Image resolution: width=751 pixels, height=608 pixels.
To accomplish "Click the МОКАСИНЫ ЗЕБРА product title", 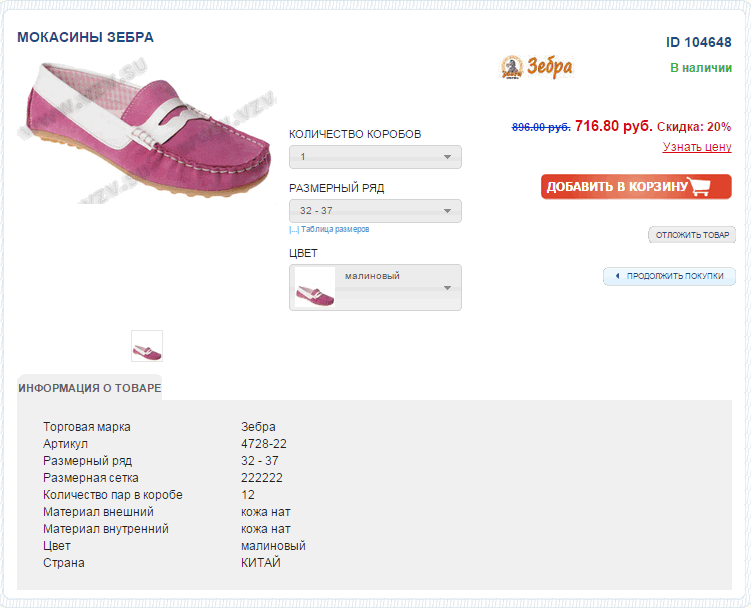I will (85, 37).
